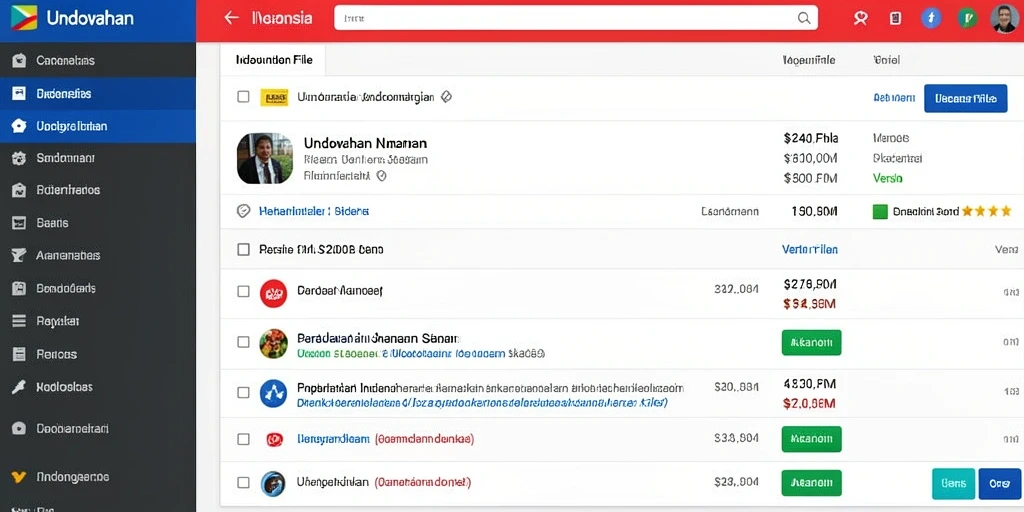
Task: Click the red circle icon of Dardaal Manoeef
Action: click(x=274, y=293)
